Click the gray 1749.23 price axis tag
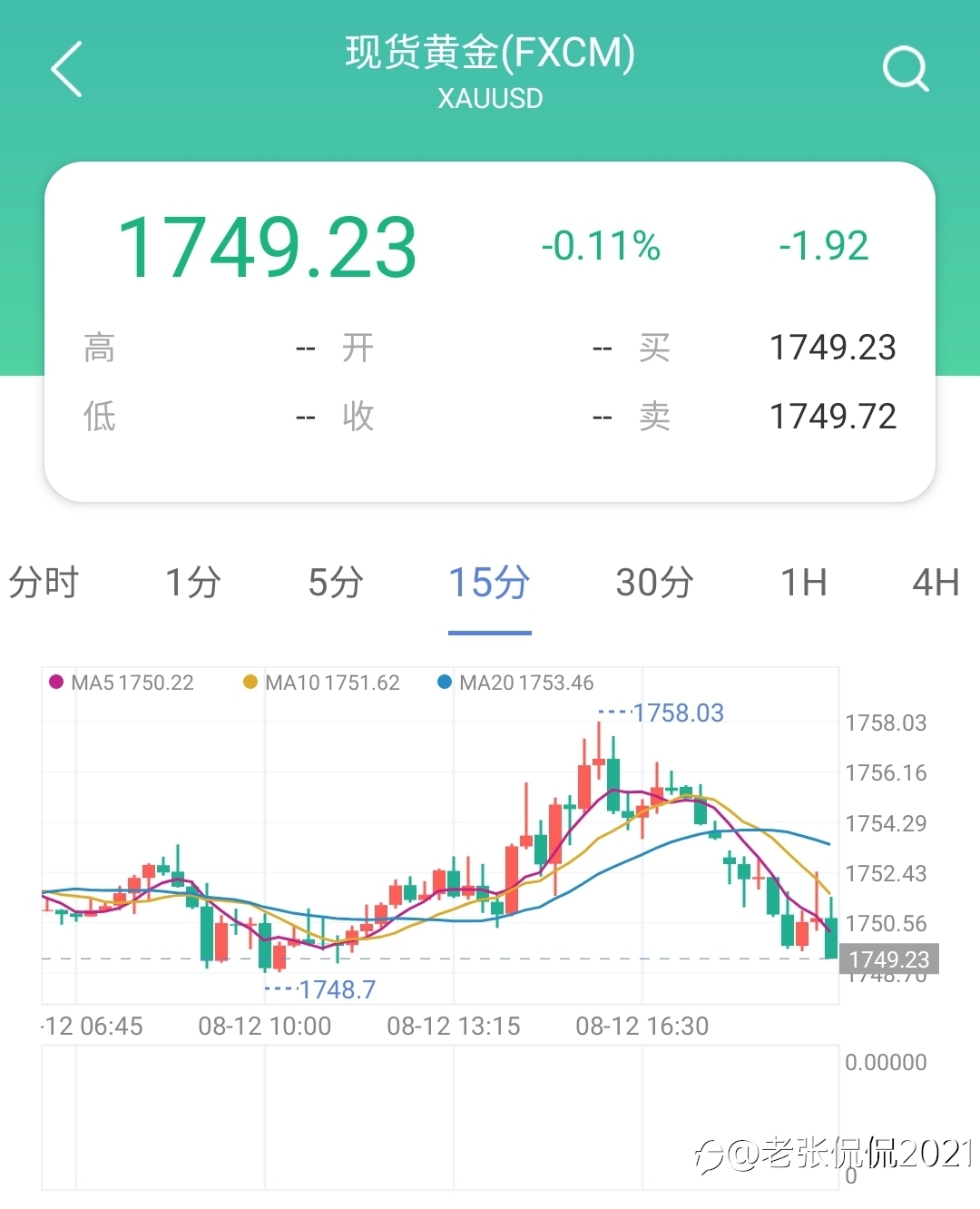Image resolution: width=980 pixels, height=1209 pixels. click(x=889, y=959)
